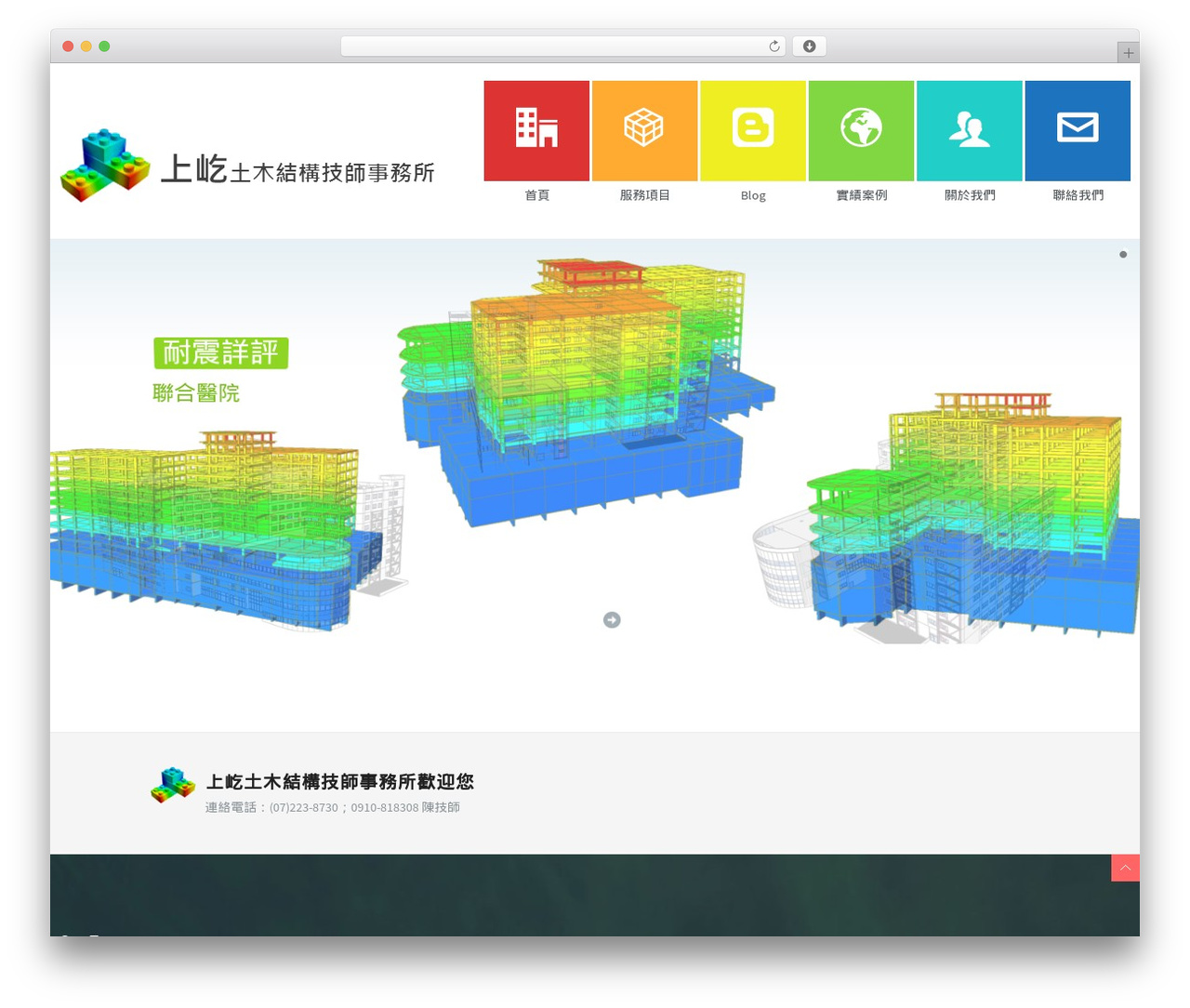
Task: Minimize the window with the yellow button
Action: point(86,46)
